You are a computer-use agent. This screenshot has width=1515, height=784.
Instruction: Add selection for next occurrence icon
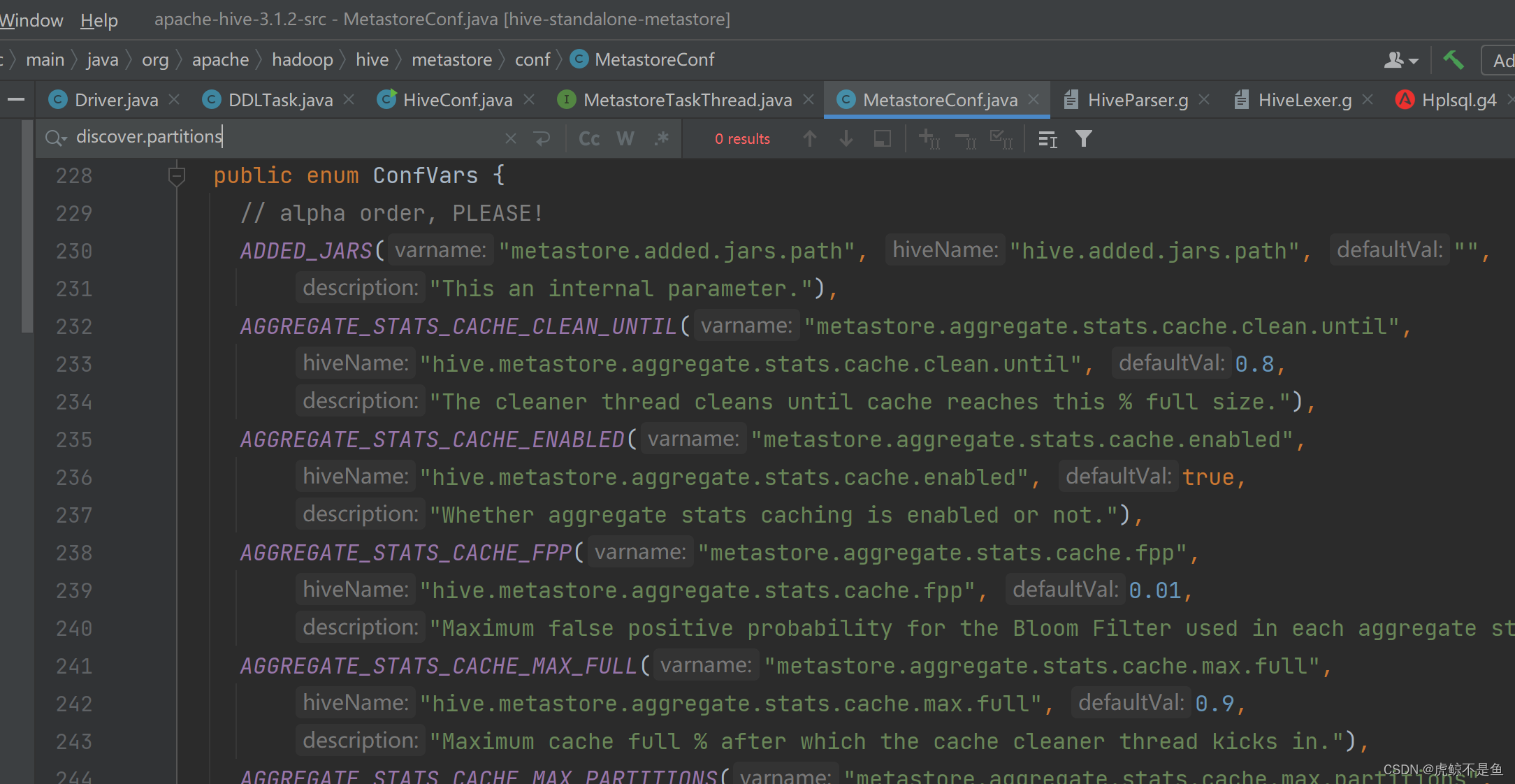[929, 138]
